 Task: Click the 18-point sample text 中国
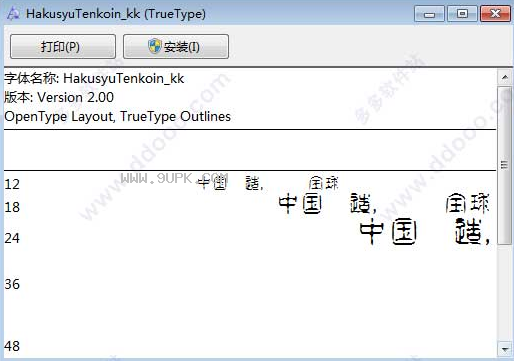point(300,204)
